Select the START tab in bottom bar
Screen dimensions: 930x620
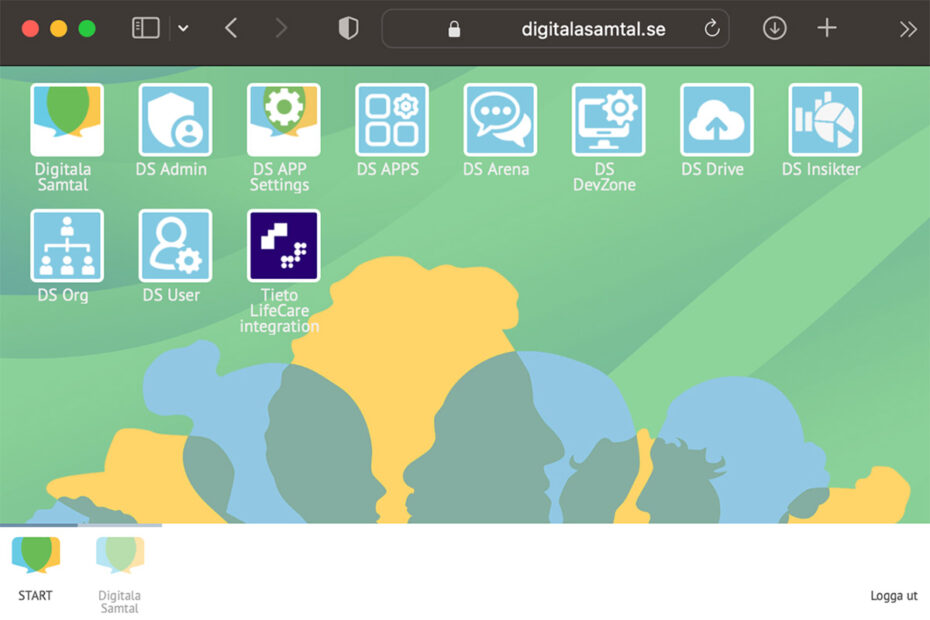(35, 568)
